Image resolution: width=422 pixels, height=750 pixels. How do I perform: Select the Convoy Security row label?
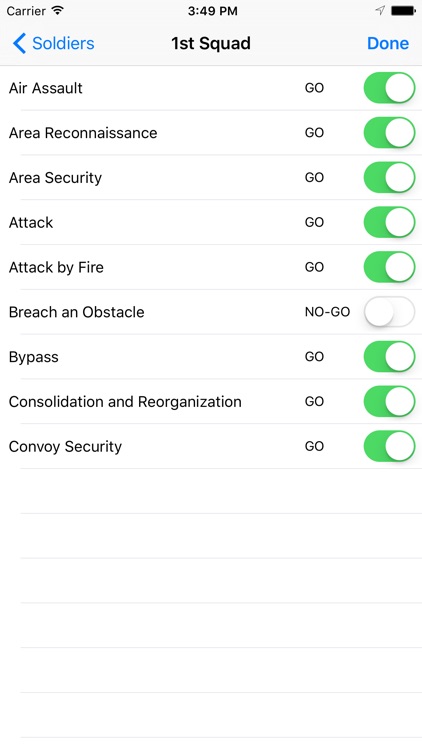(65, 447)
